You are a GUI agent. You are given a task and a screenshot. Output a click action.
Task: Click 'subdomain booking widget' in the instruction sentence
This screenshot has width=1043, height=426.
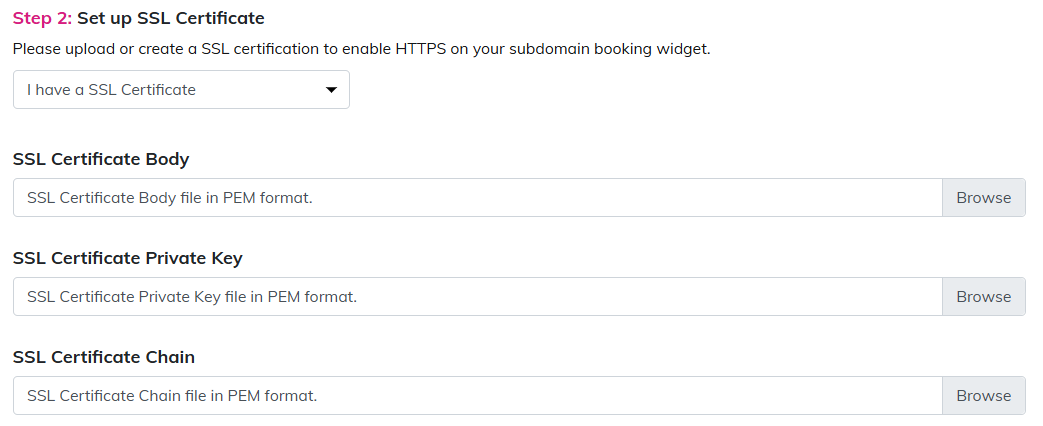(618, 49)
